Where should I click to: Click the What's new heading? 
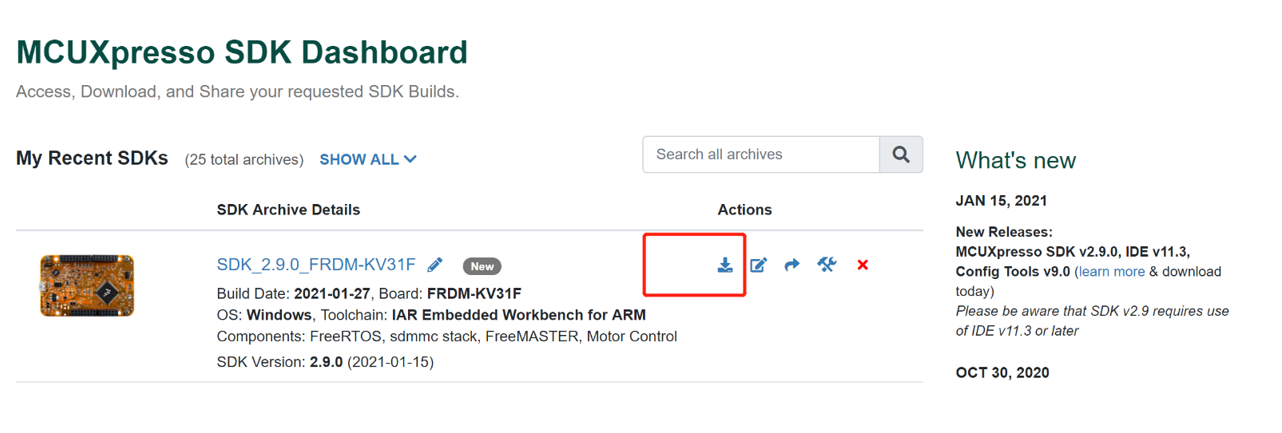1015,160
